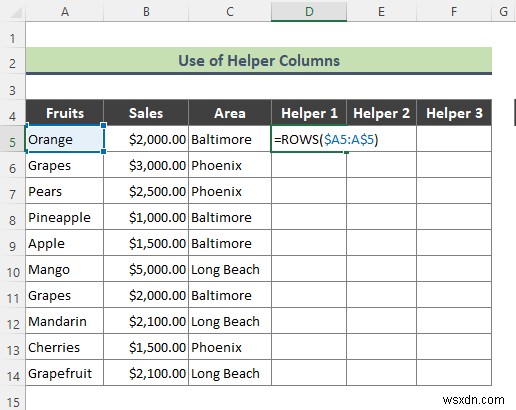Select column F header
This screenshot has height=410, width=516.
454,12
